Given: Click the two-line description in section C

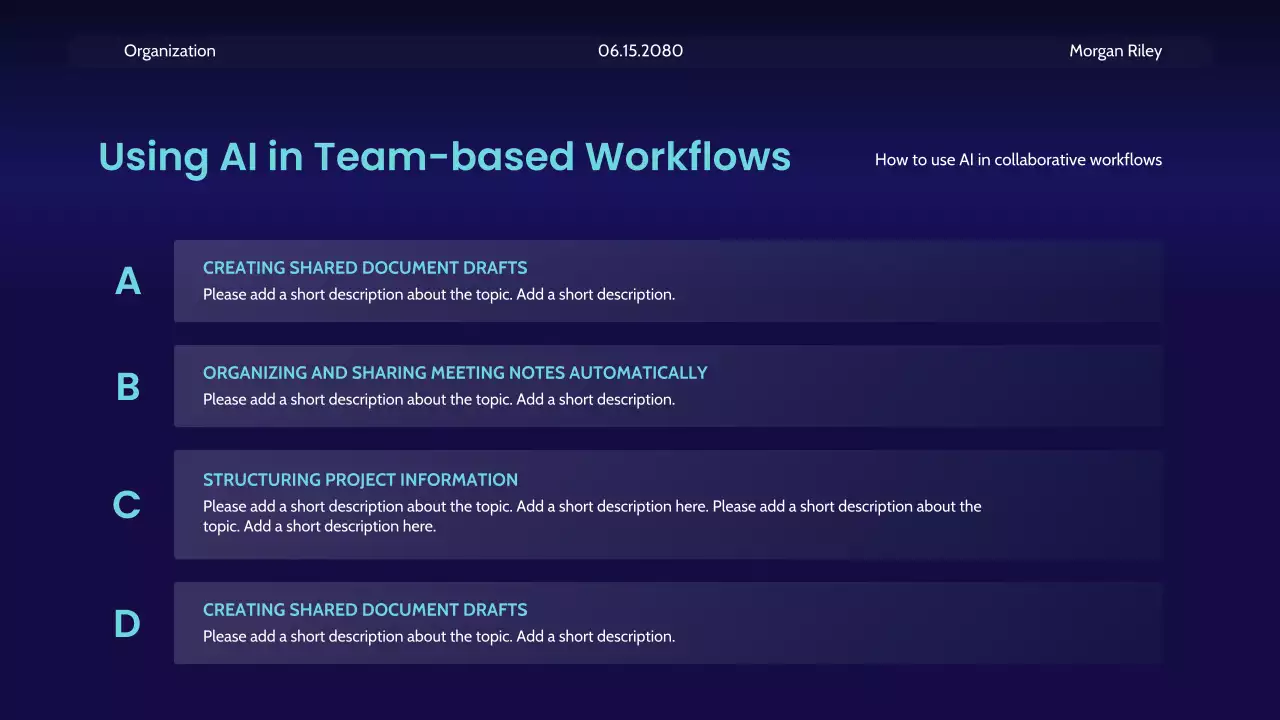Looking at the screenshot, I should pyautogui.click(x=590, y=516).
